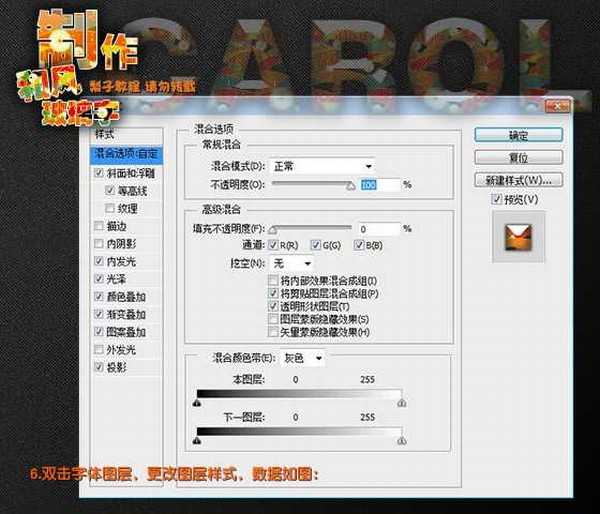The width and height of the screenshot is (600, 514).
Task: Click the white stop of 本图层 gradient bar
Action: 401,403
